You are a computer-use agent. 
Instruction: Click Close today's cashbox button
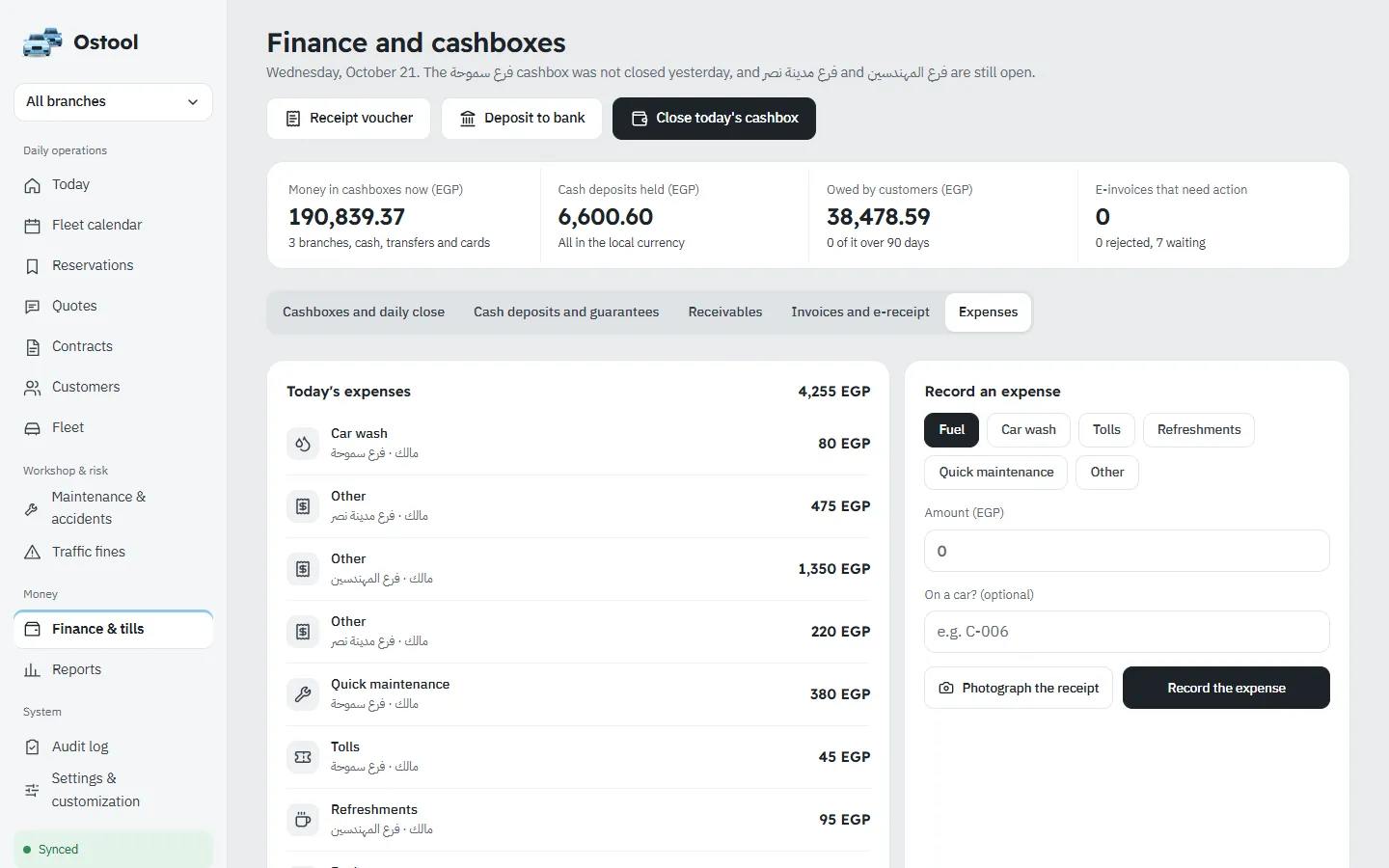(714, 119)
